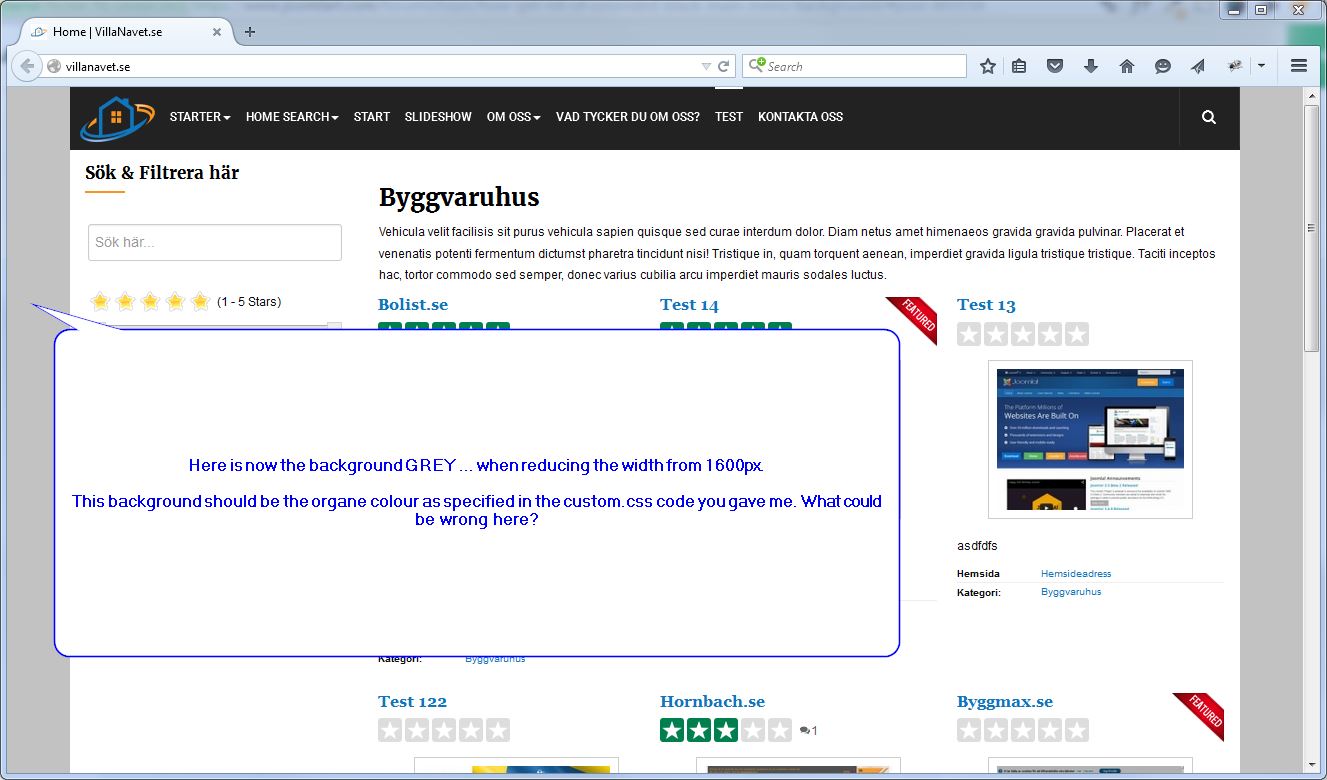Open the browser hamburger menu
Image resolution: width=1327 pixels, height=780 pixels.
1299,66
